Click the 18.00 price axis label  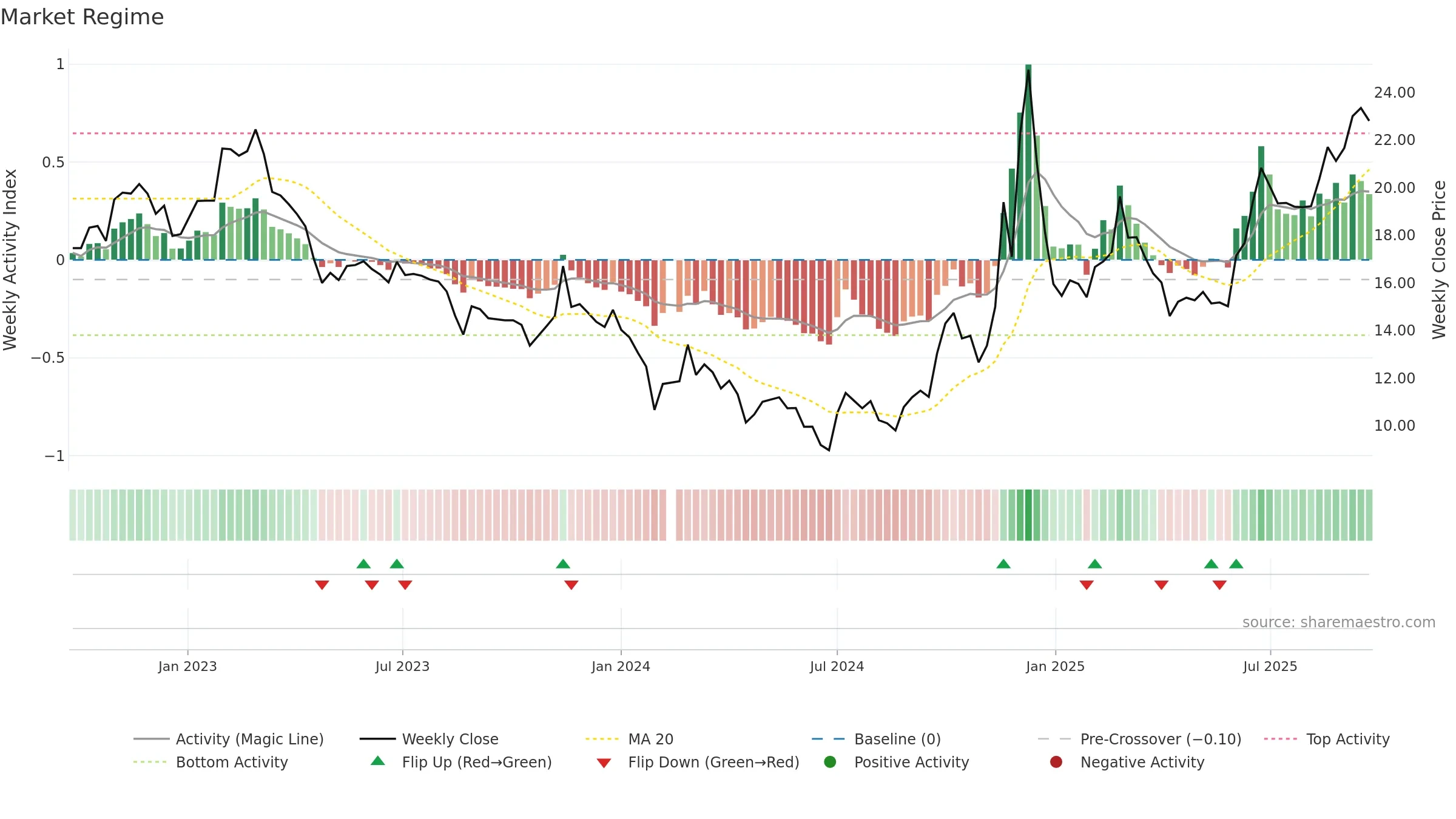[x=1394, y=235]
